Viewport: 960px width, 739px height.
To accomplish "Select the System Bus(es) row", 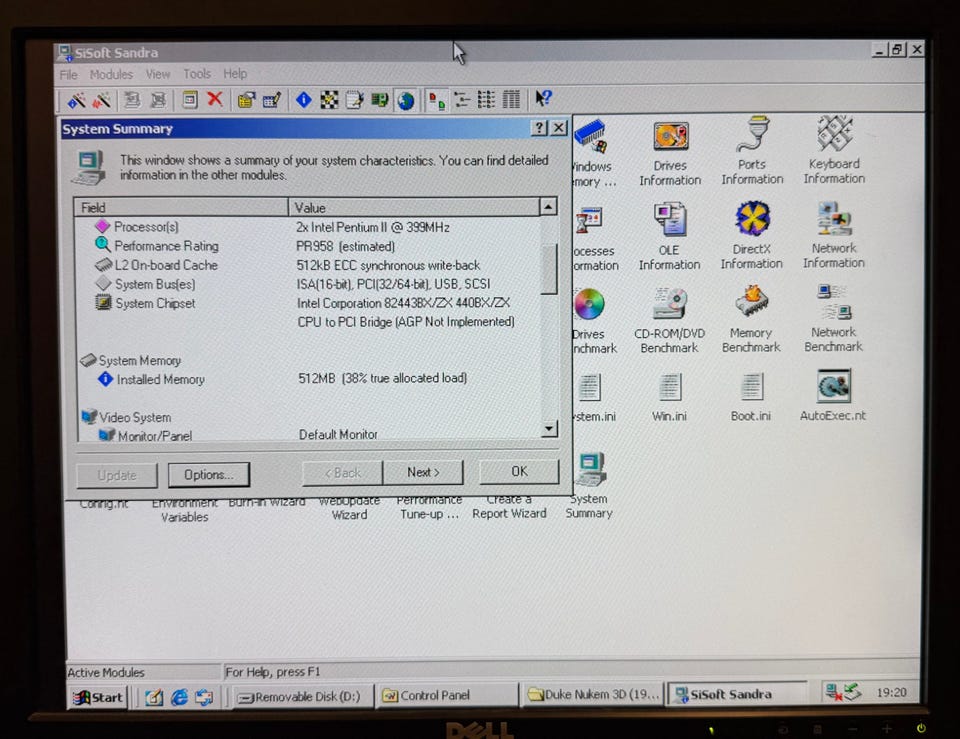I will [308, 284].
